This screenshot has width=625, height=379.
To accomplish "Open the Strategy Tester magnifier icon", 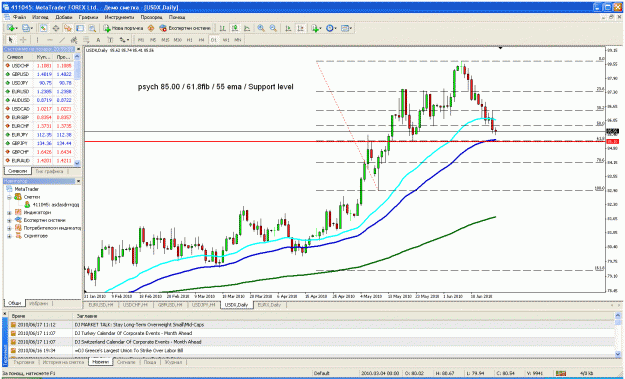I will 92,28.
